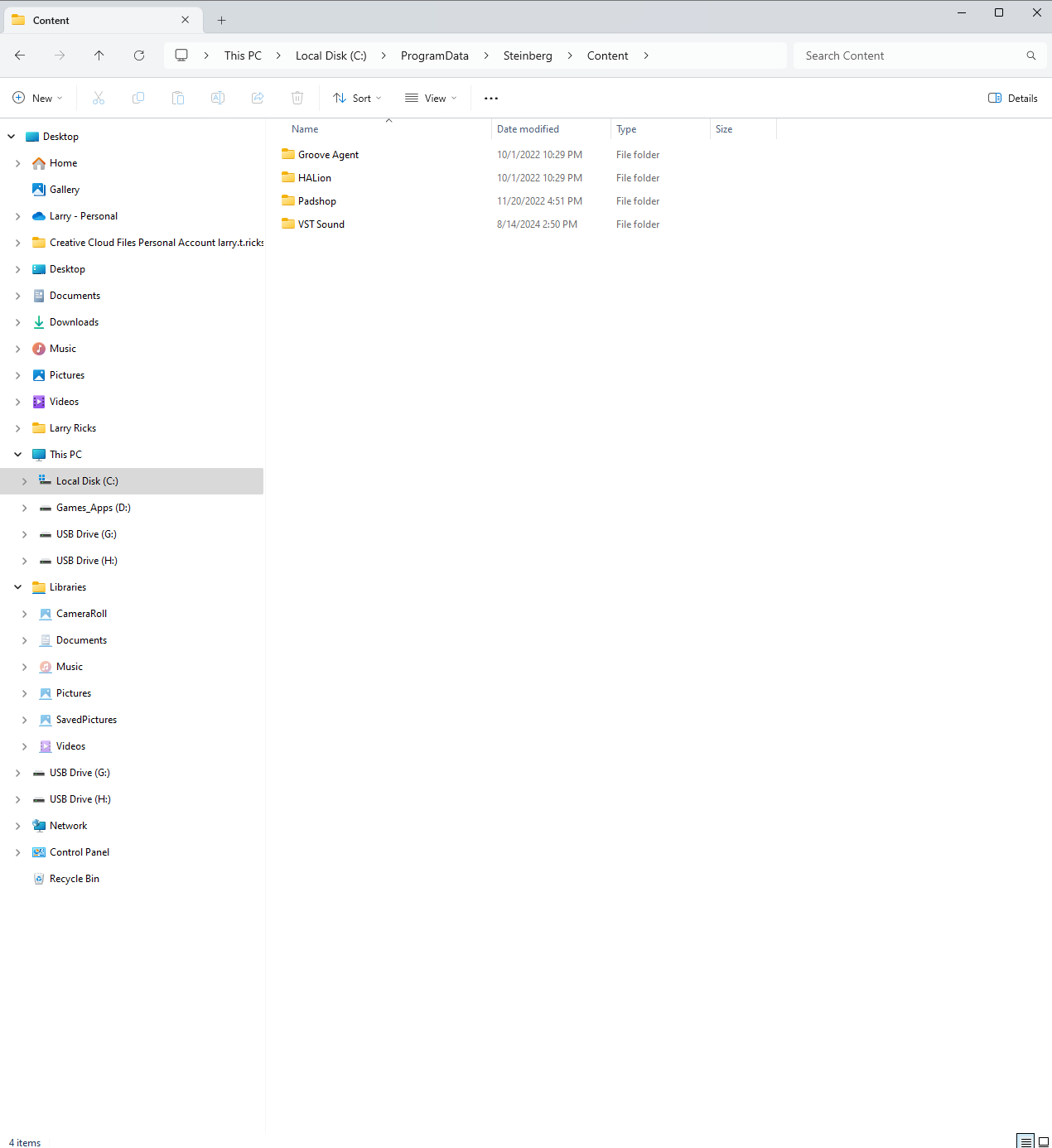
Task: Click ProgramData breadcrumb
Action: (435, 55)
